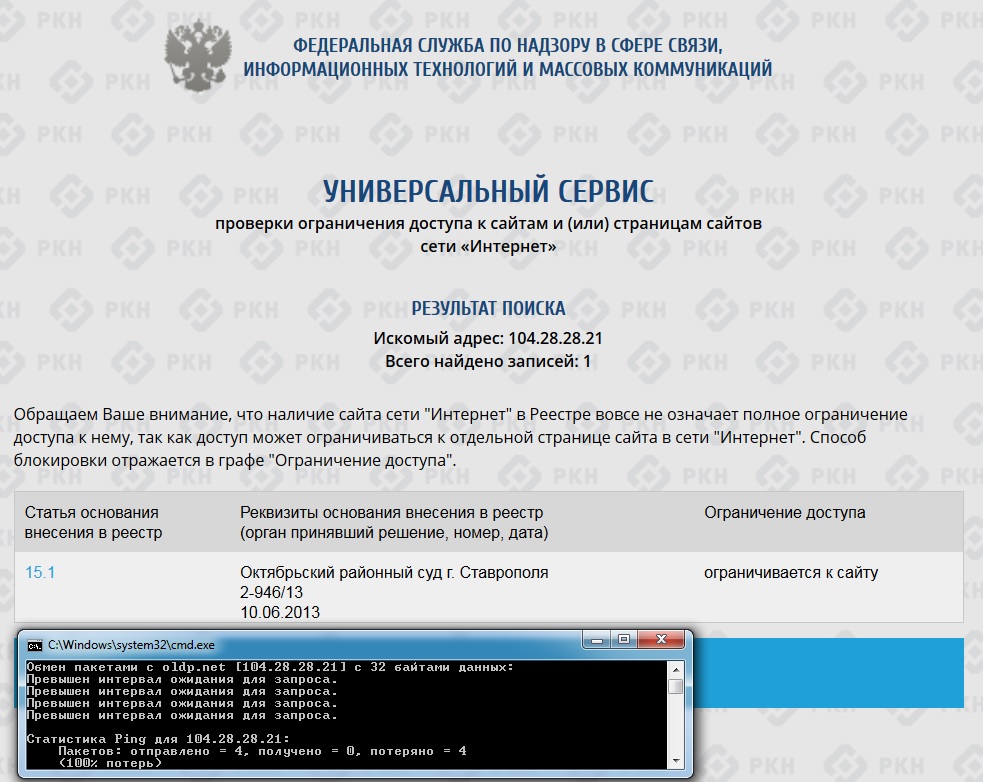Click the Russian eagle emblem logo
The height and width of the screenshot is (782, 983).
click(198, 55)
